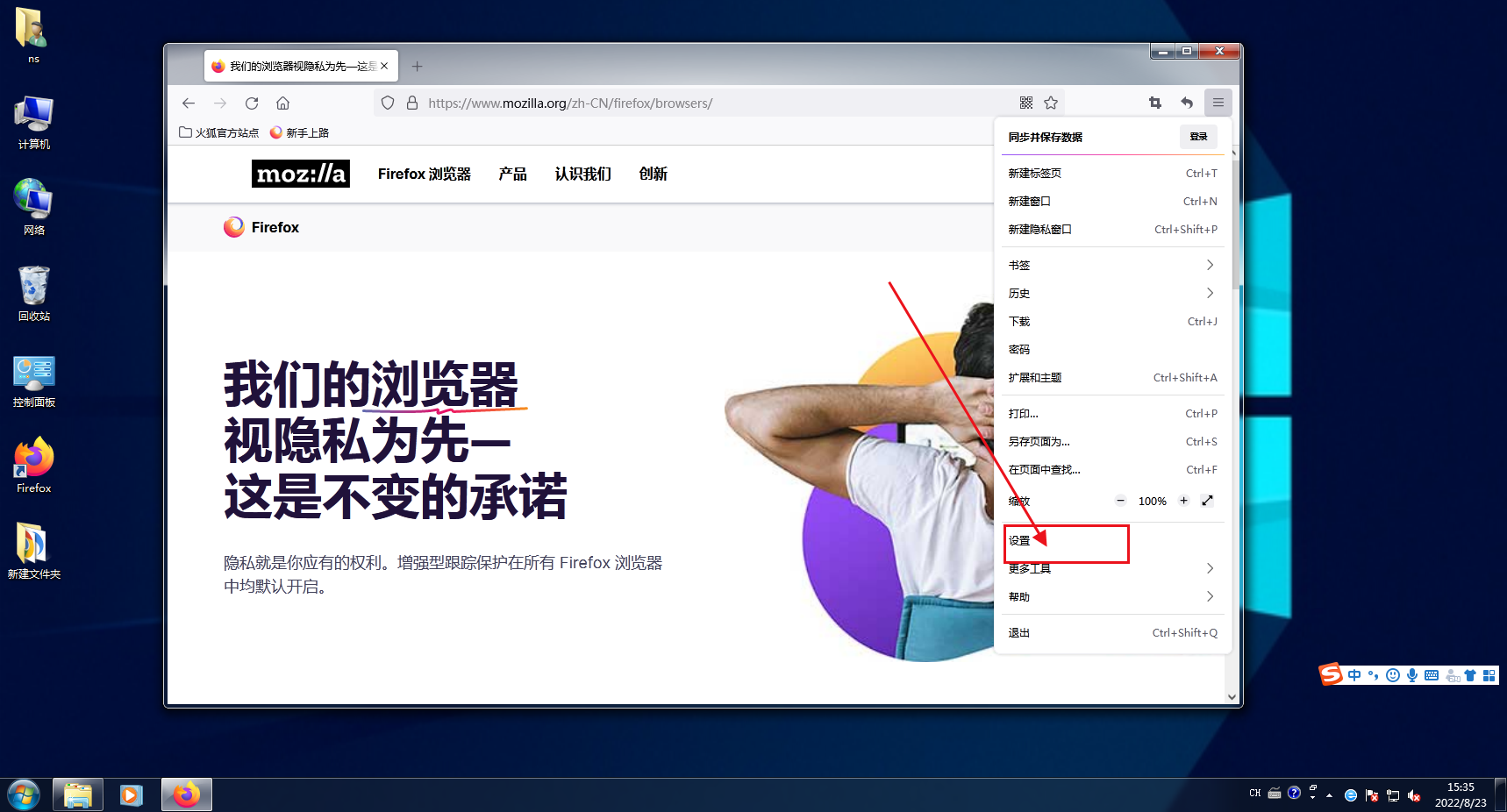
Task: Open the media player taskbar icon
Action: coord(132,795)
